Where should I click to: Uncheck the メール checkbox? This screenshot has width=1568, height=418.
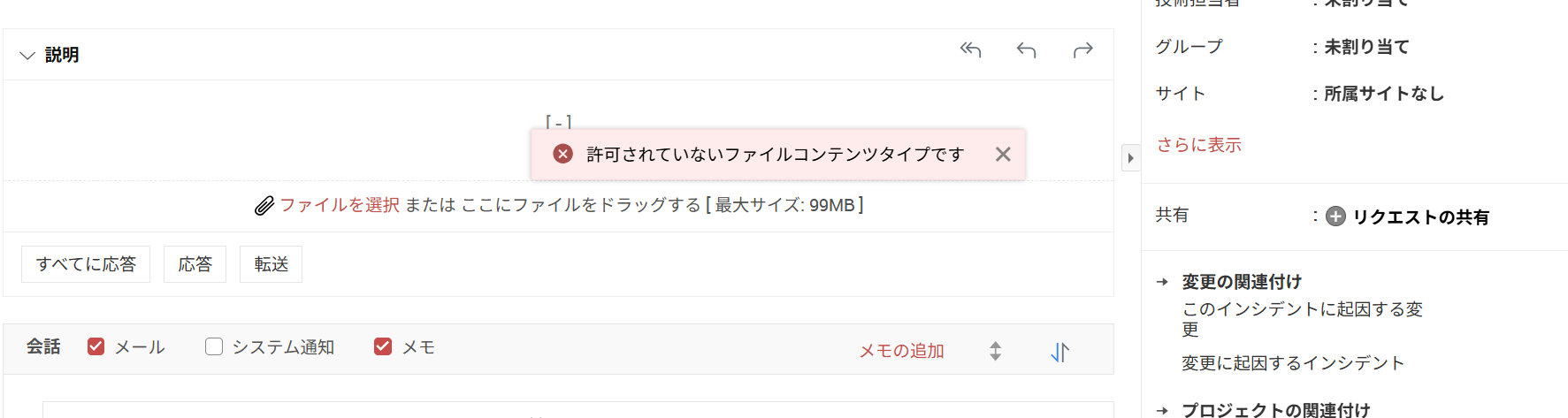click(96, 346)
